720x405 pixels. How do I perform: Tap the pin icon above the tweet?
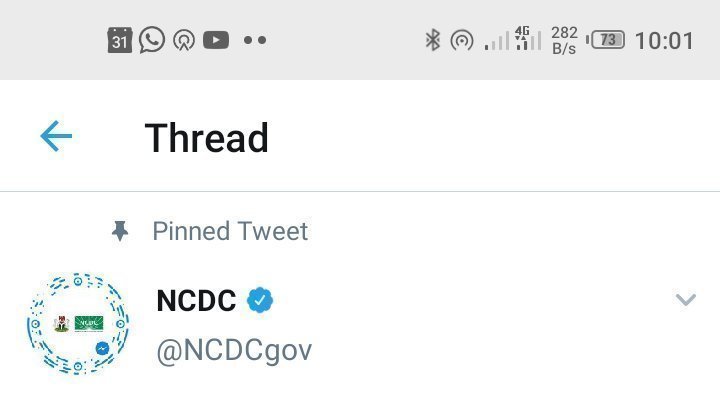121,232
